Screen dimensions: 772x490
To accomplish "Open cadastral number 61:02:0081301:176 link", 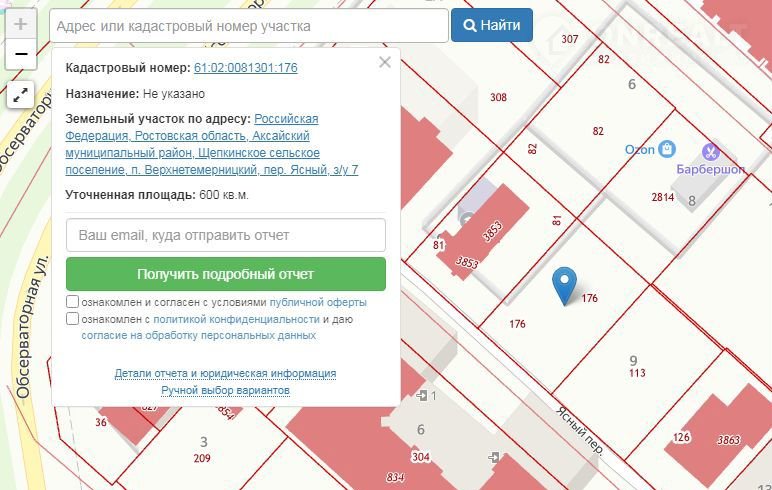I will pos(245,68).
